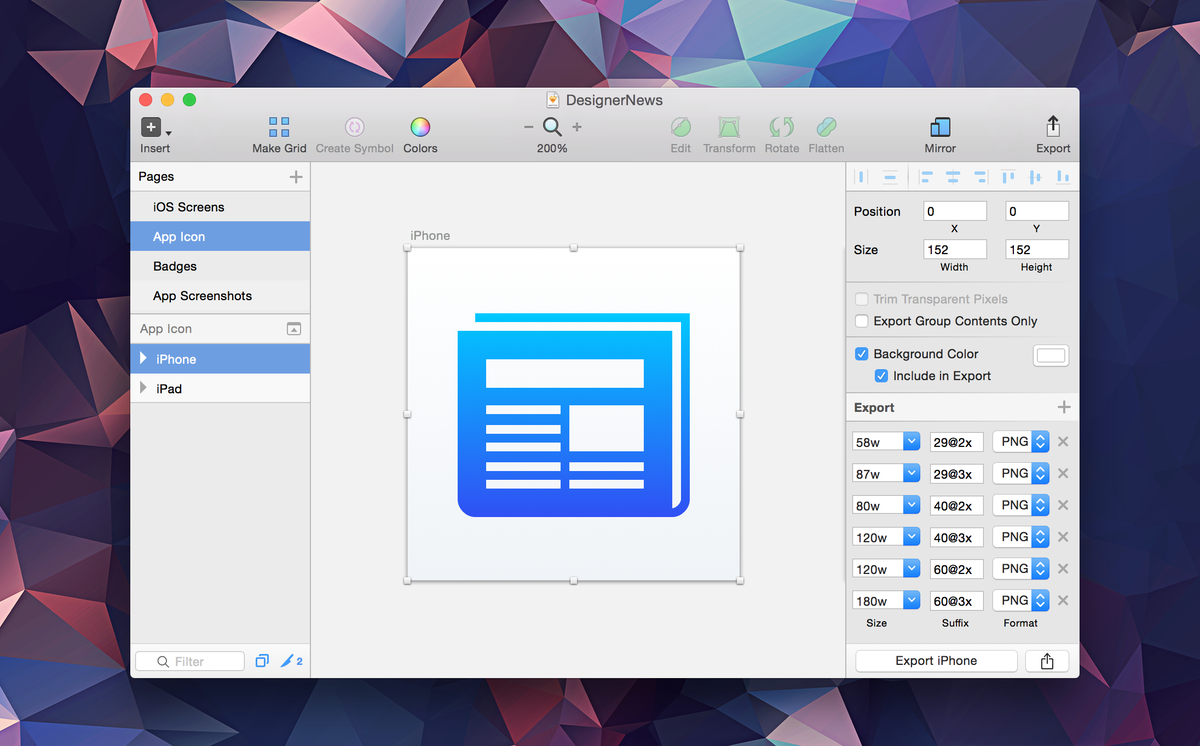This screenshot has height=746, width=1200.
Task: Open the Insert tool menu
Action: point(155,127)
